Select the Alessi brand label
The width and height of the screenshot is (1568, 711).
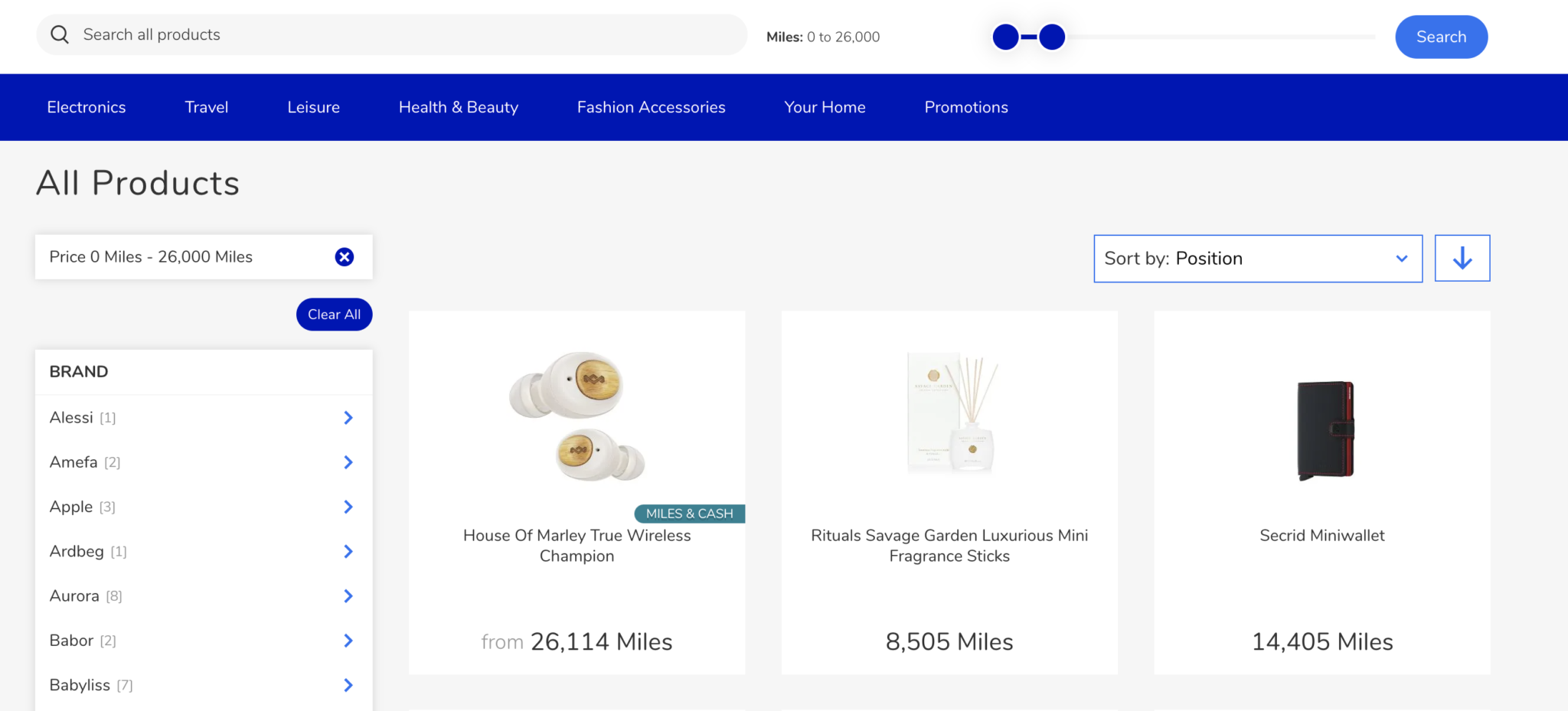[x=71, y=418]
